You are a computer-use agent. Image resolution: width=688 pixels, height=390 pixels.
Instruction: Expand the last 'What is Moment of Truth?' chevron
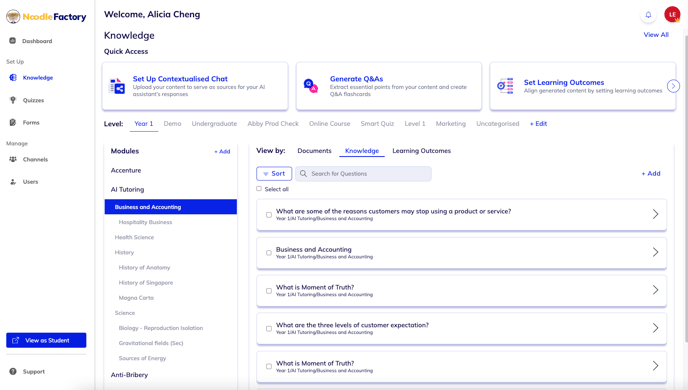pos(655,365)
